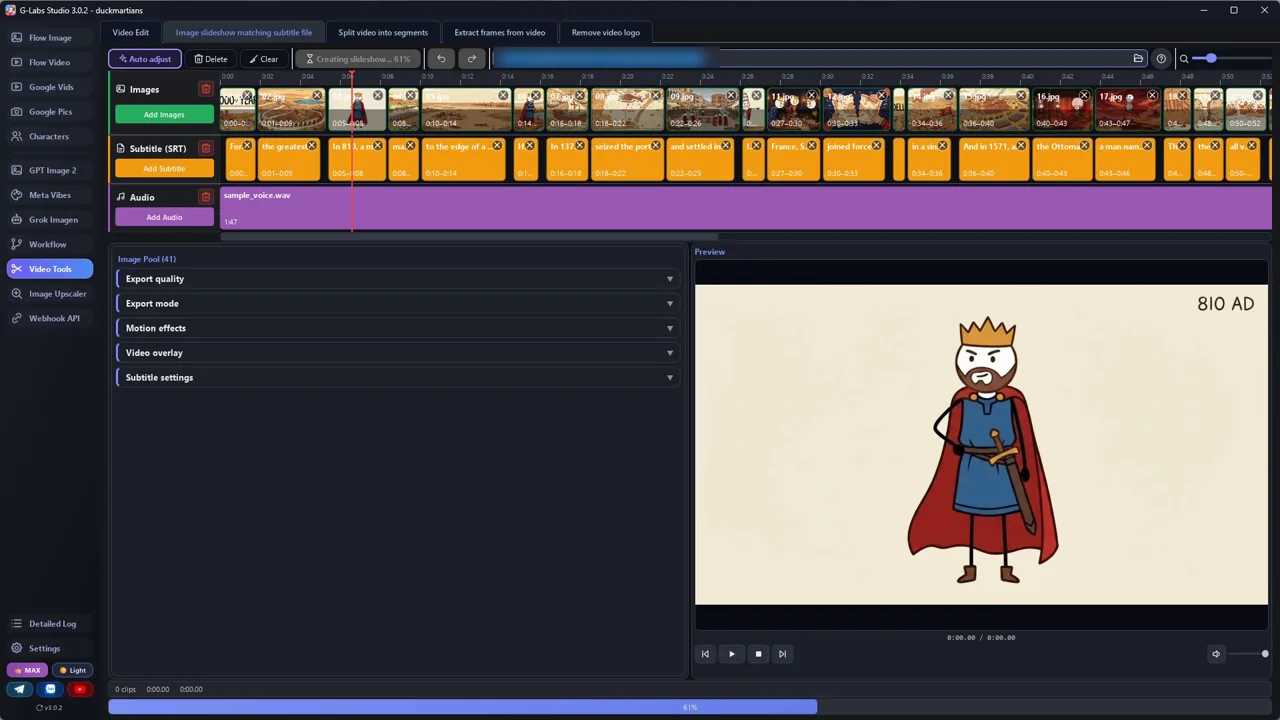The image size is (1280, 720).
Task: Redo the last timeline action
Action: click(x=472, y=59)
